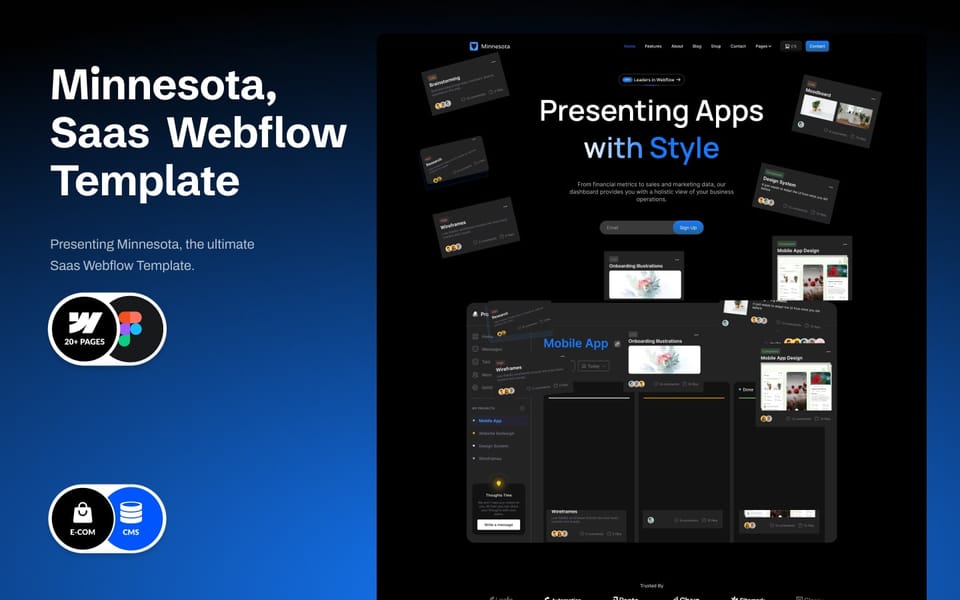
Task: Click the Write a message button
Action: (x=498, y=525)
